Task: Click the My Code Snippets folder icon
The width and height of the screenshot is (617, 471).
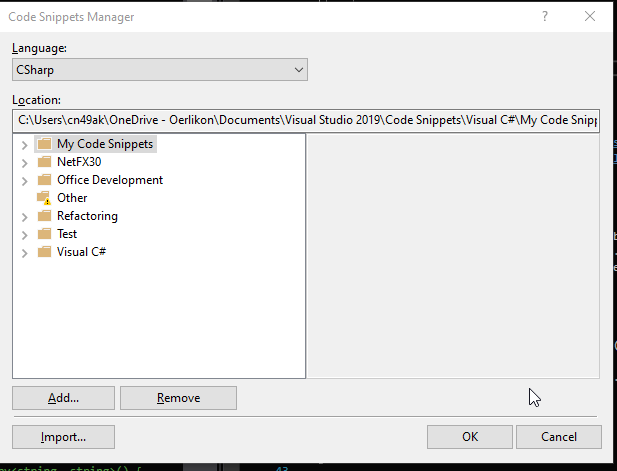Action: pyautogui.click(x=44, y=144)
